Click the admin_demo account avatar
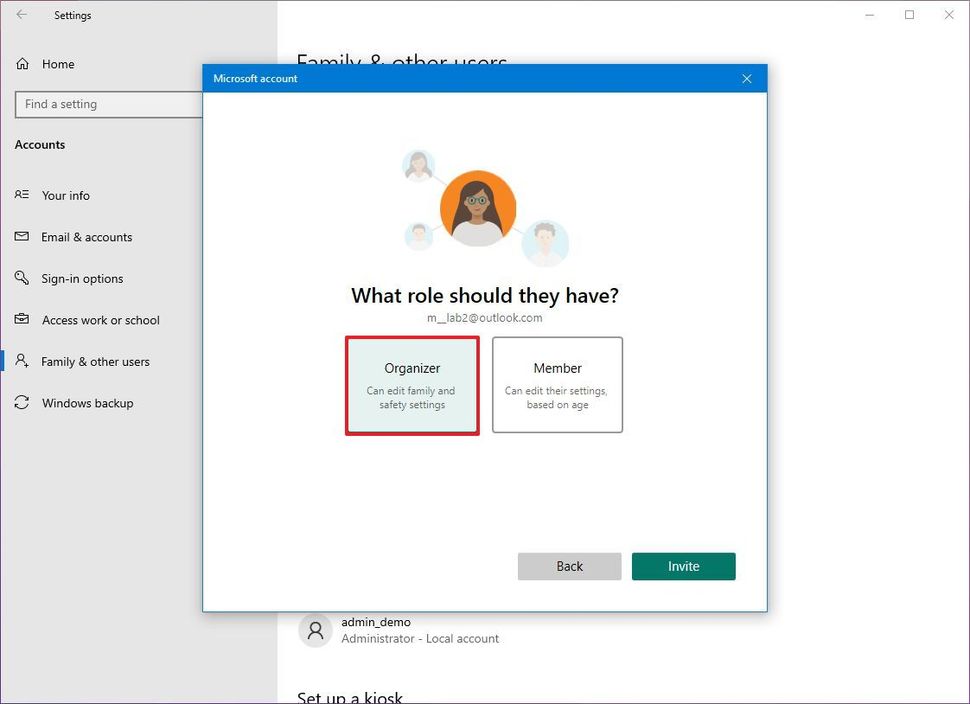 [x=316, y=631]
